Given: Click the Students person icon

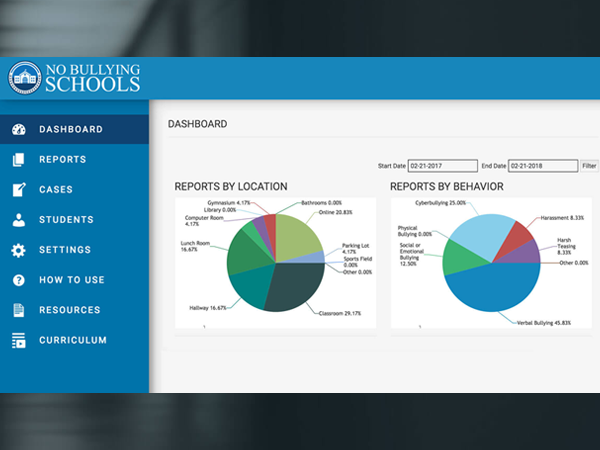Looking at the screenshot, I should [x=18, y=220].
